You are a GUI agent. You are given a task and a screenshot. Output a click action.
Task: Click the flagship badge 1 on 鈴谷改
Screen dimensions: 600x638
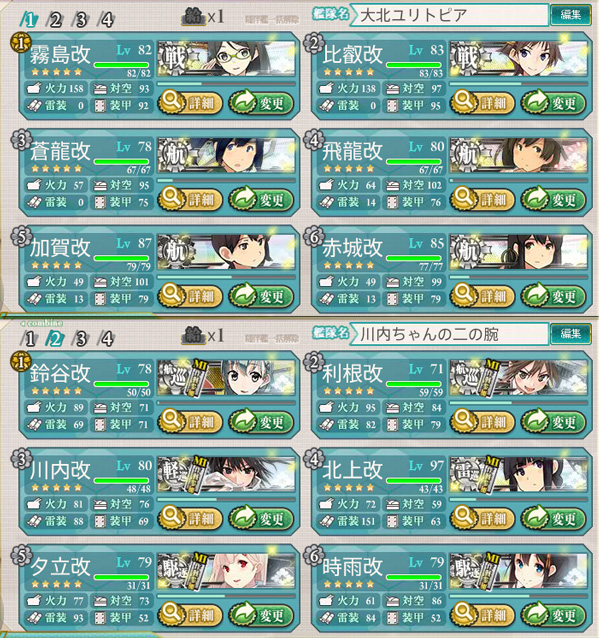20,362
